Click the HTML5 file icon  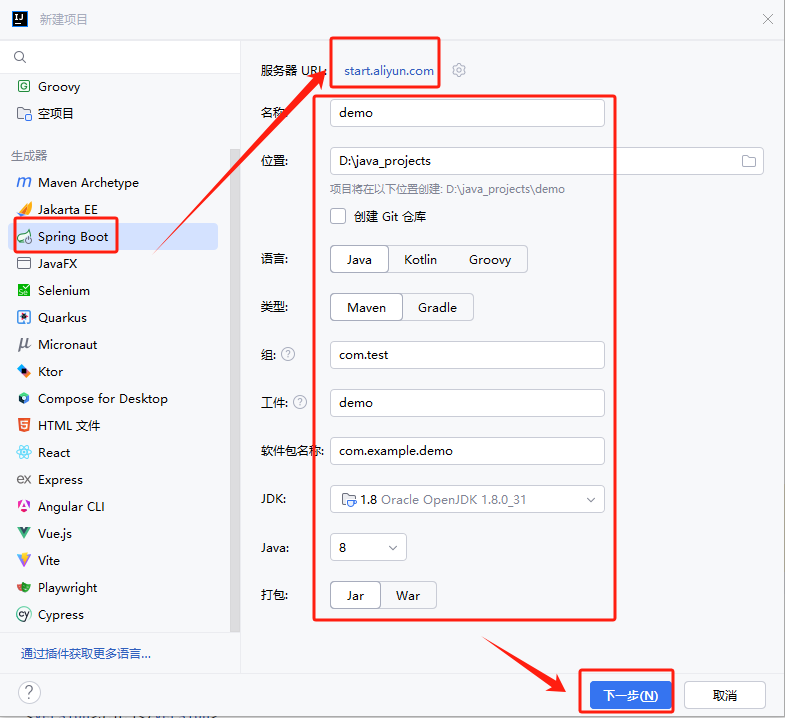click(x=24, y=425)
